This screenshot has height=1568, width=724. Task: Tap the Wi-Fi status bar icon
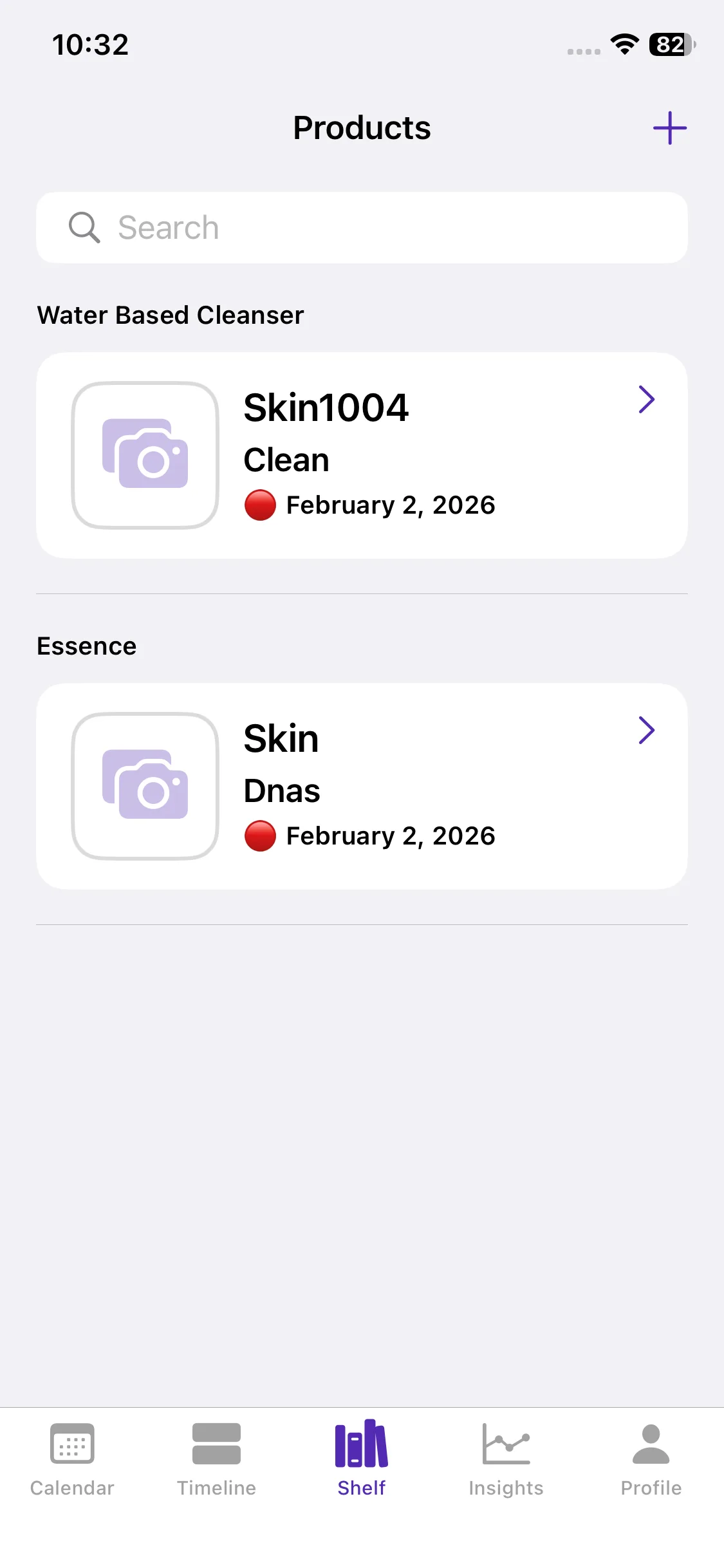tap(624, 44)
